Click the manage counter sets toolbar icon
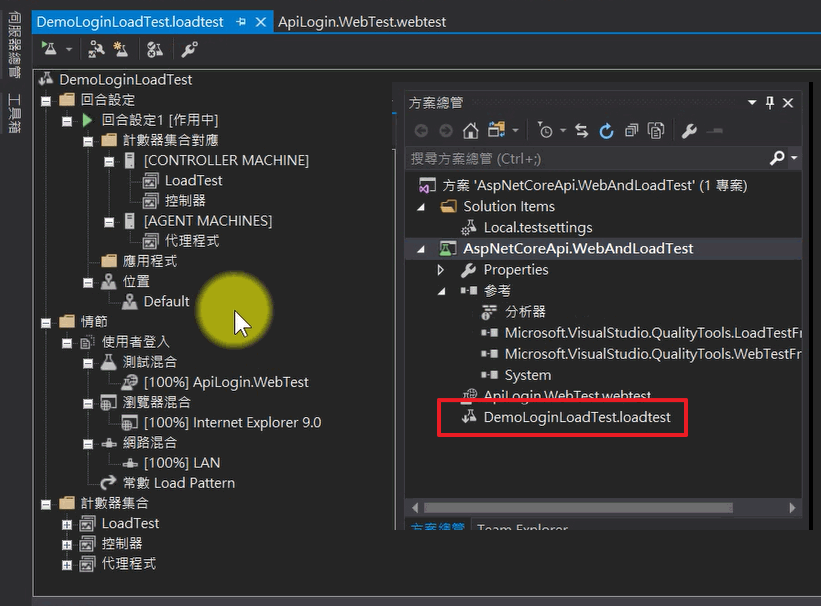 pyautogui.click(x=155, y=49)
